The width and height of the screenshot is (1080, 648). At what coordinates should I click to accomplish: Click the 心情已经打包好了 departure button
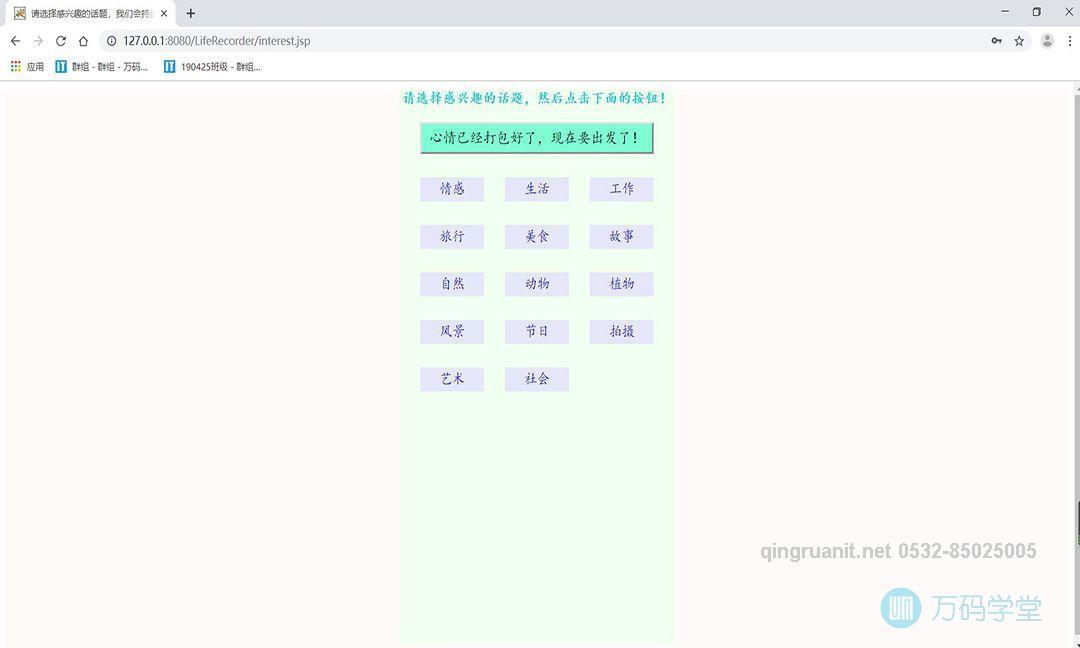tap(536, 138)
